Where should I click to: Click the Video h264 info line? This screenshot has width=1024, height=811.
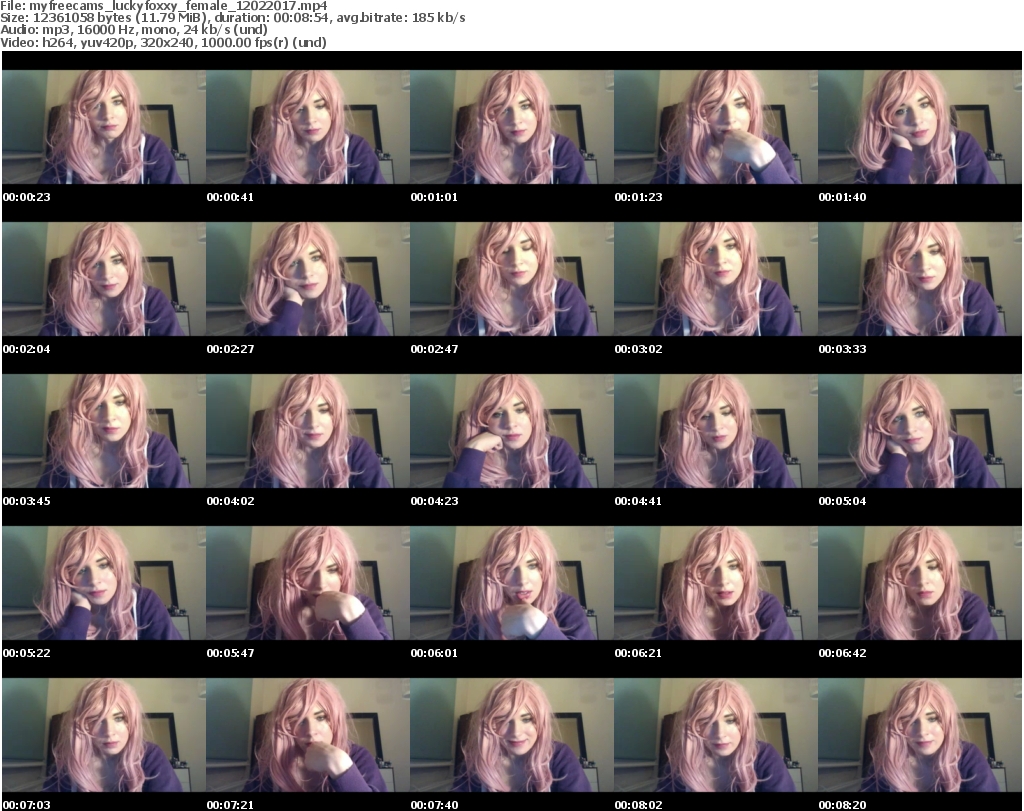pyautogui.click(x=163, y=42)
